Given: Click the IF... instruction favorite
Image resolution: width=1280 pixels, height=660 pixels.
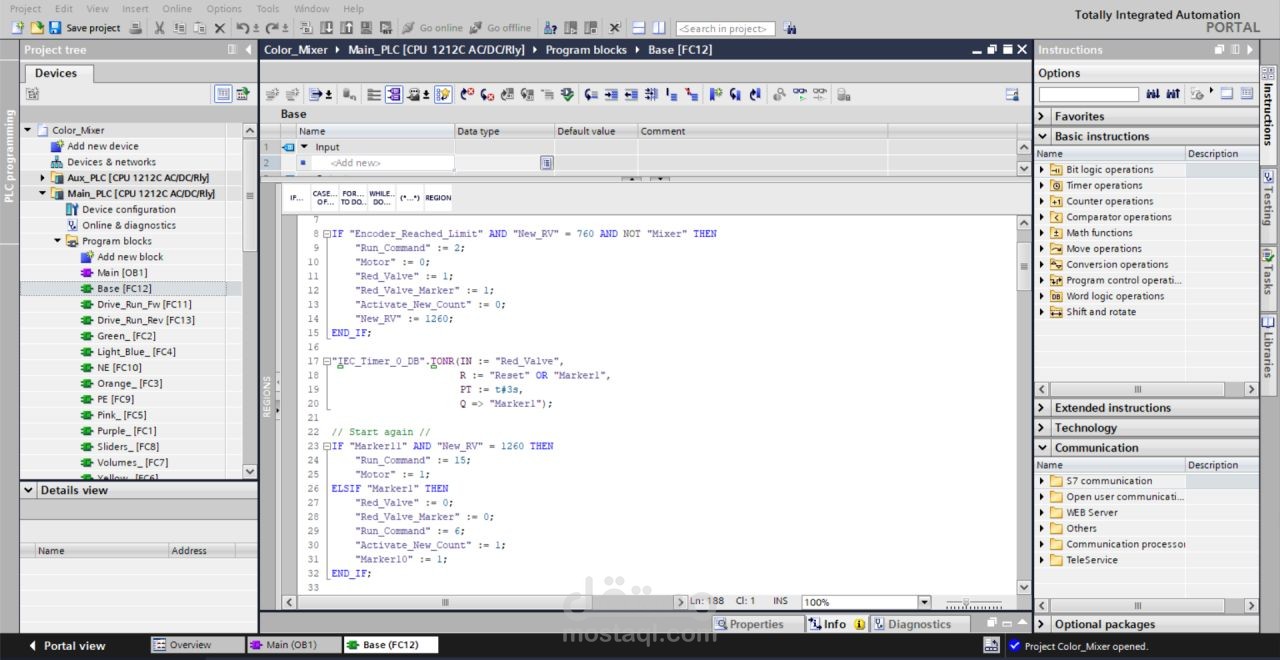Looking at the screenshot, I should coord(296,197).
